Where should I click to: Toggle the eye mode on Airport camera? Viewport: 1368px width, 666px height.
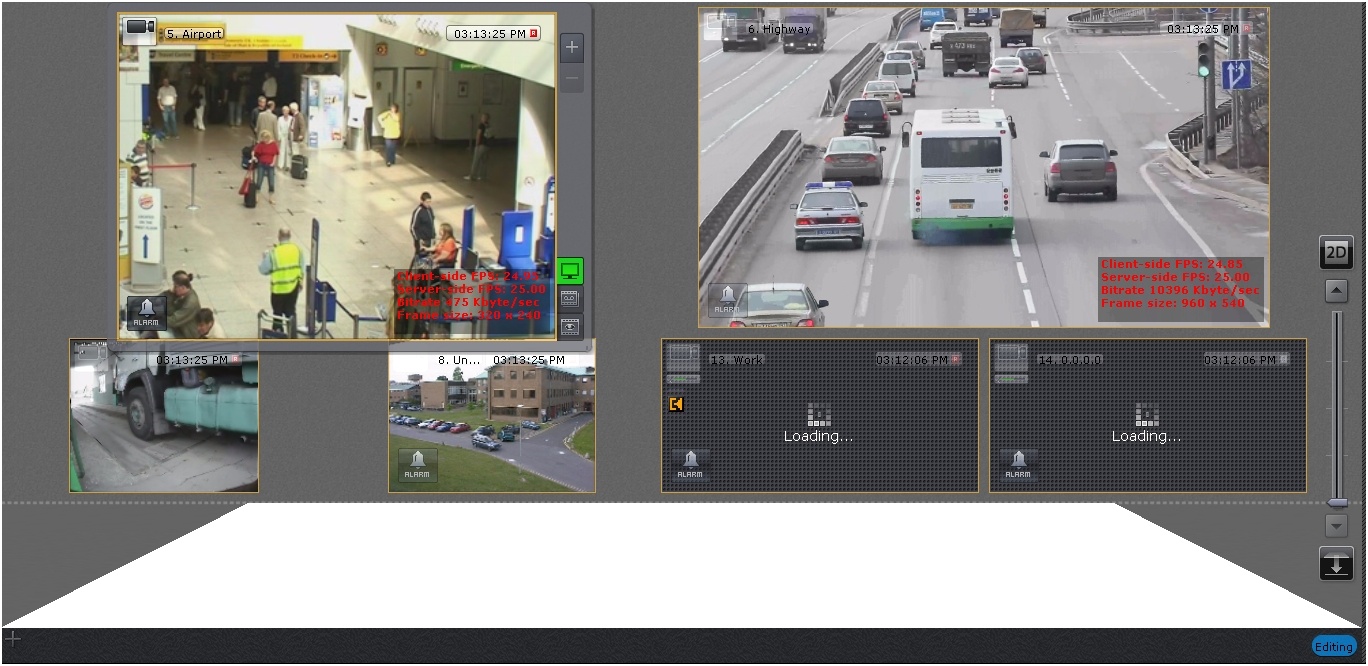[570, 326]
